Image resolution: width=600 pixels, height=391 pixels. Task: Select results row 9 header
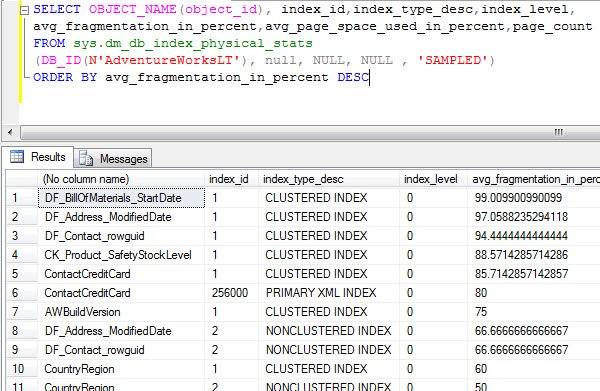pos(22,350)
